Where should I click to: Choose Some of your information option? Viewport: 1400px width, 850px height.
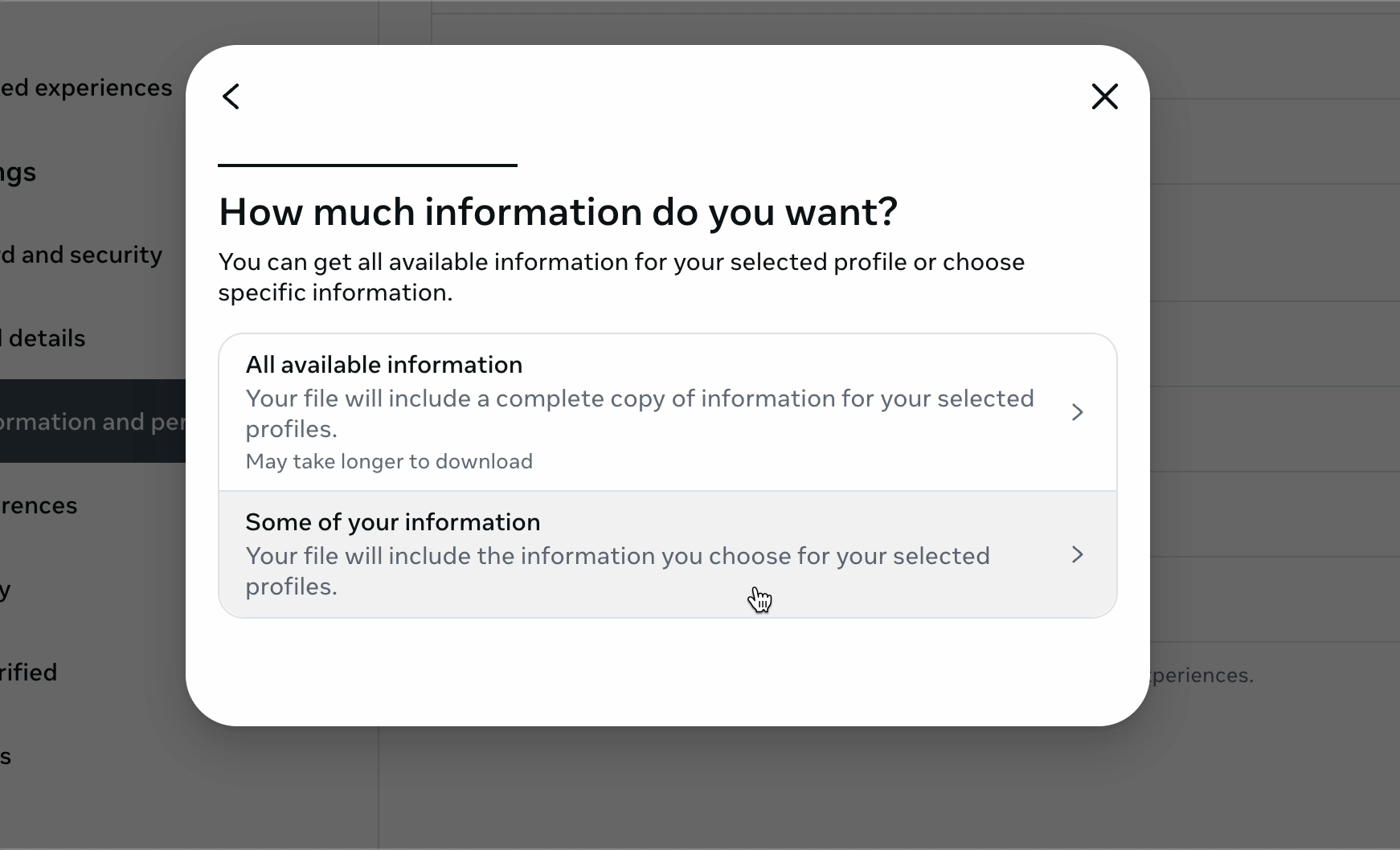click(667, 554)
